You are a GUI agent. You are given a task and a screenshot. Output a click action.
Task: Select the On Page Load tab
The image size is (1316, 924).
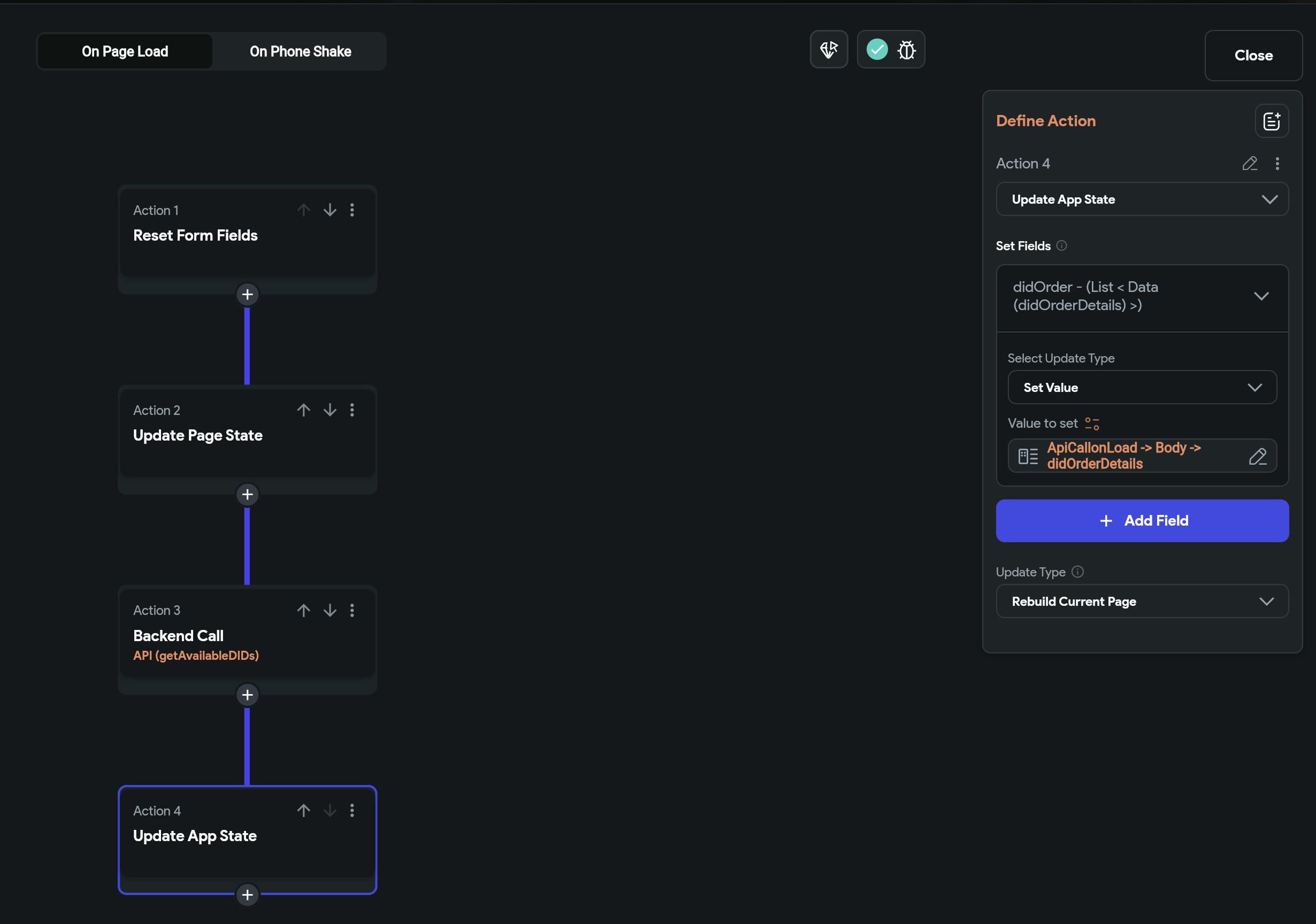coord(125,51)
